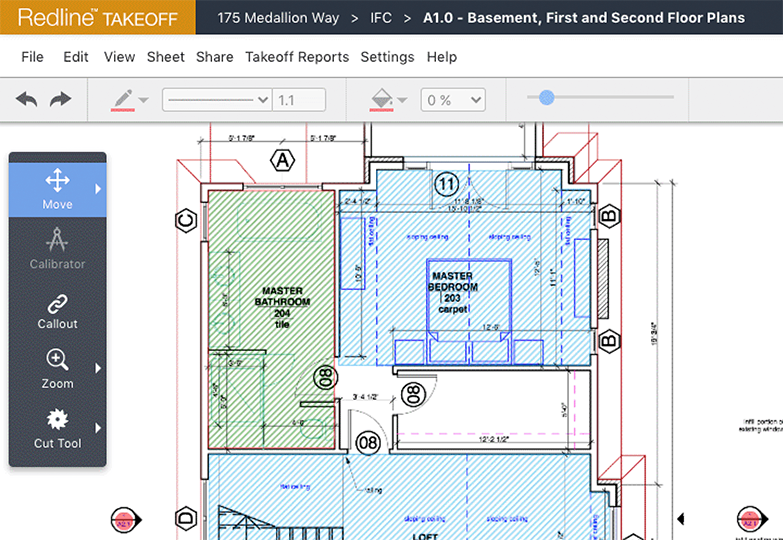Image resolution: width=783 pixels, height=540 pixels.
Task: Select the Move tool
Action: 57,189
